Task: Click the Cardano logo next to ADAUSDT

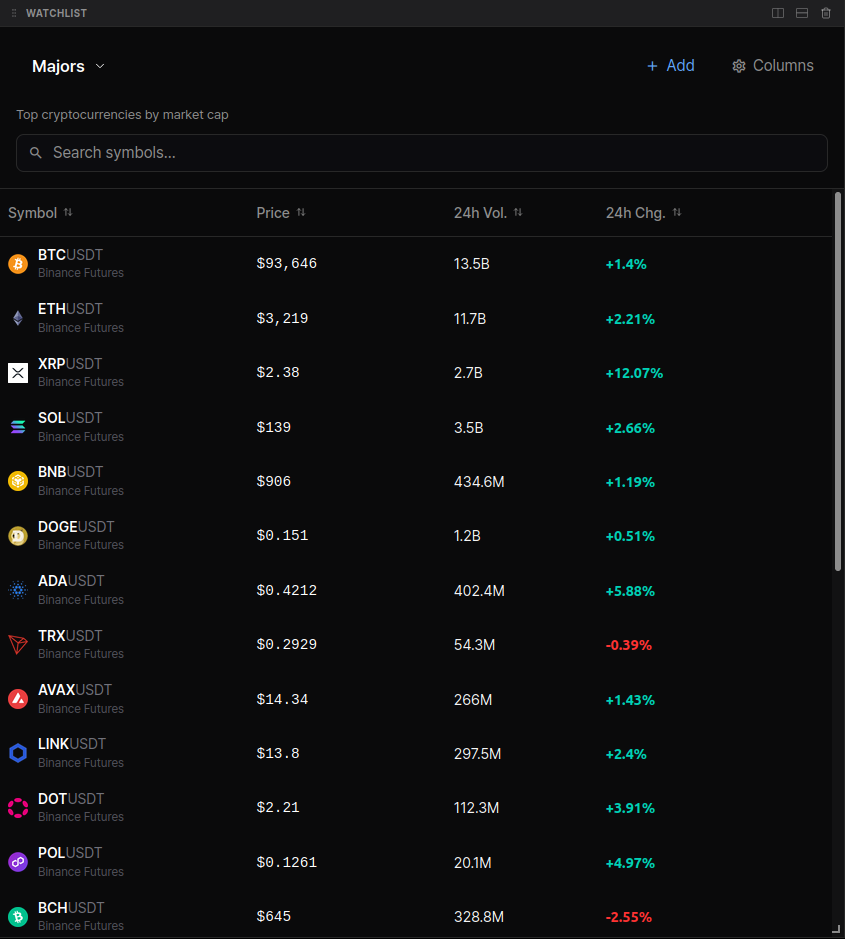Action: click(17, 590)
